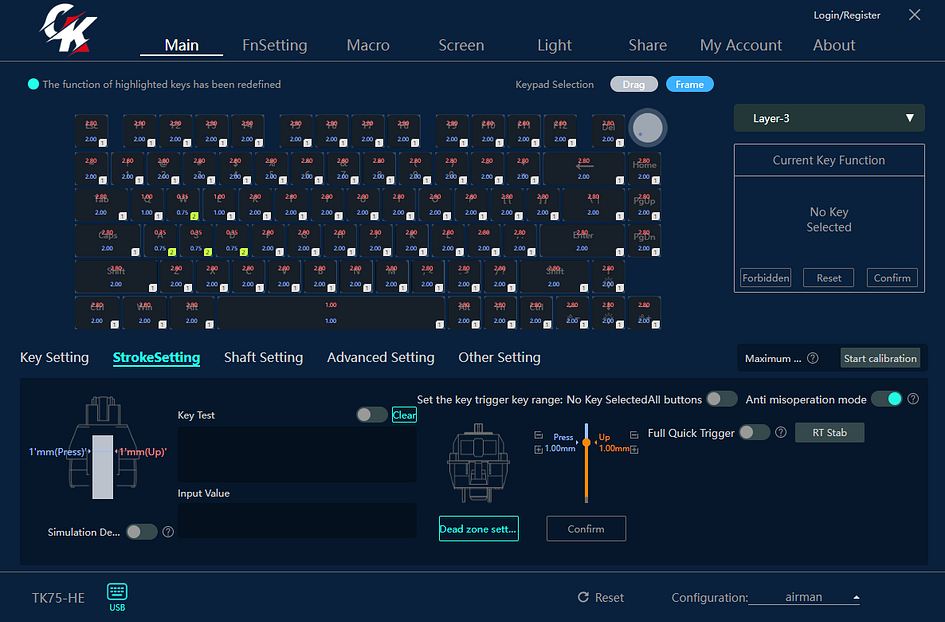Select the highlighted S key
This screenshot has width=945, height=622.
(x=196, y=240)
